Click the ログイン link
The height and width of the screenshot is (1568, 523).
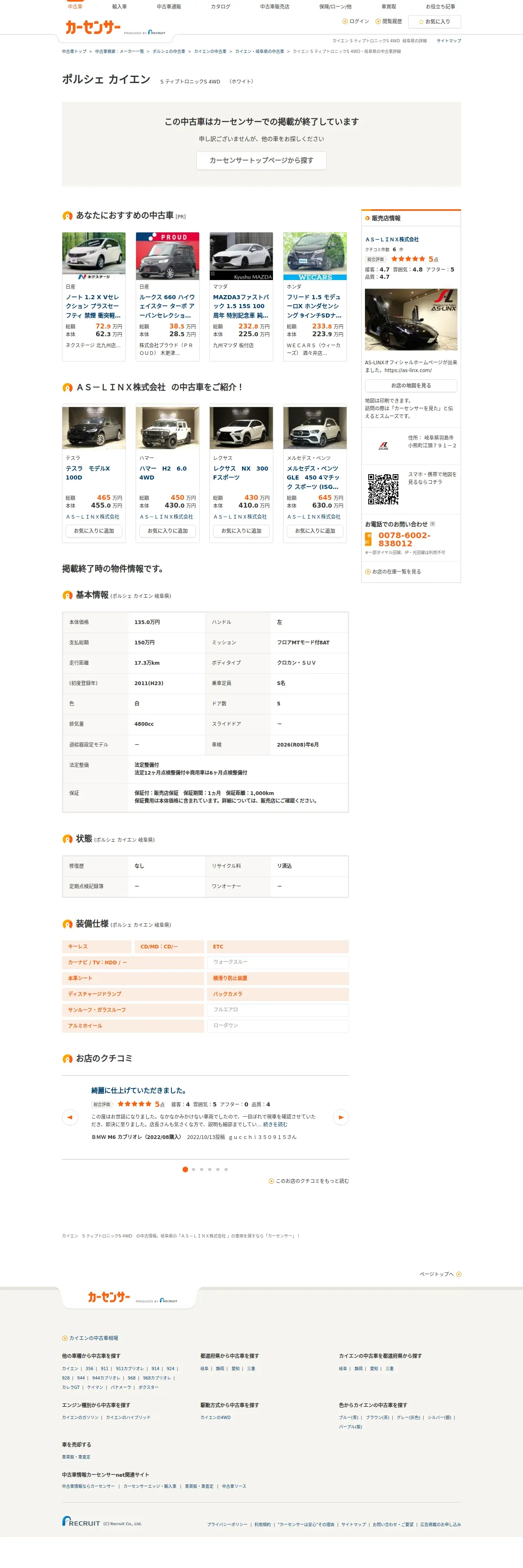pyautogui.click(x=356, y=21)
